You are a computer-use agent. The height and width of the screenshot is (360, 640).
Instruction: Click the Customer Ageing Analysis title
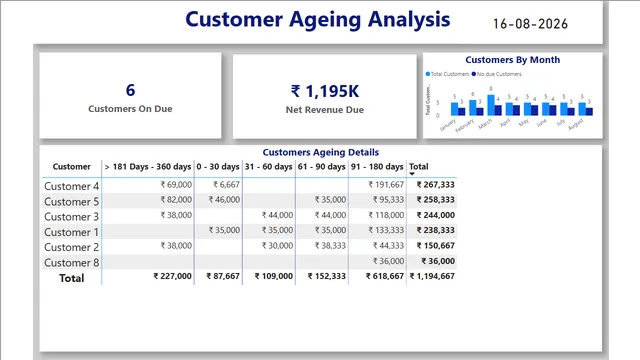[x=318, y=19]
